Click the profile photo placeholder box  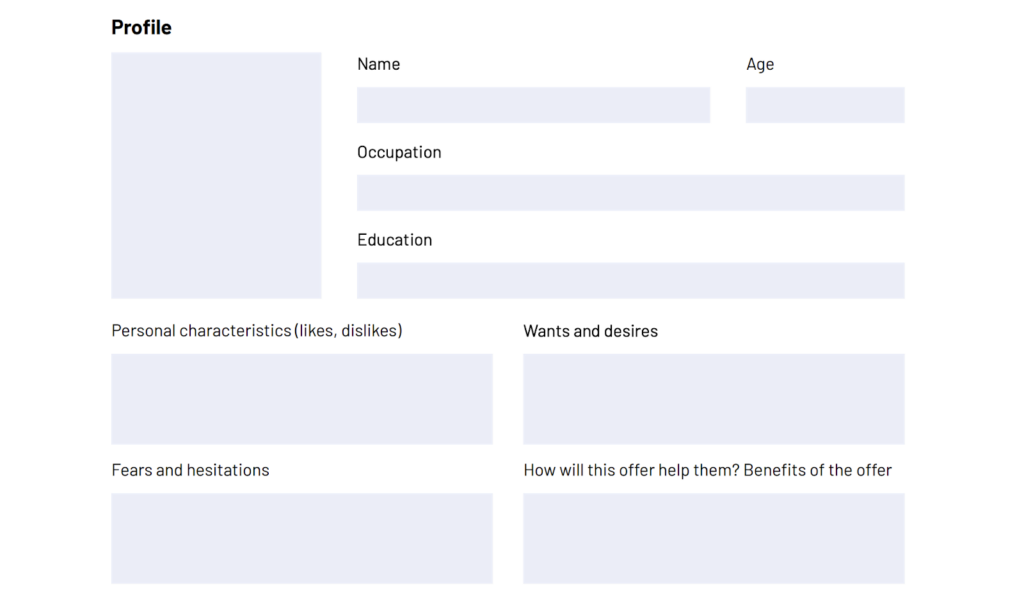coord(216,176)
